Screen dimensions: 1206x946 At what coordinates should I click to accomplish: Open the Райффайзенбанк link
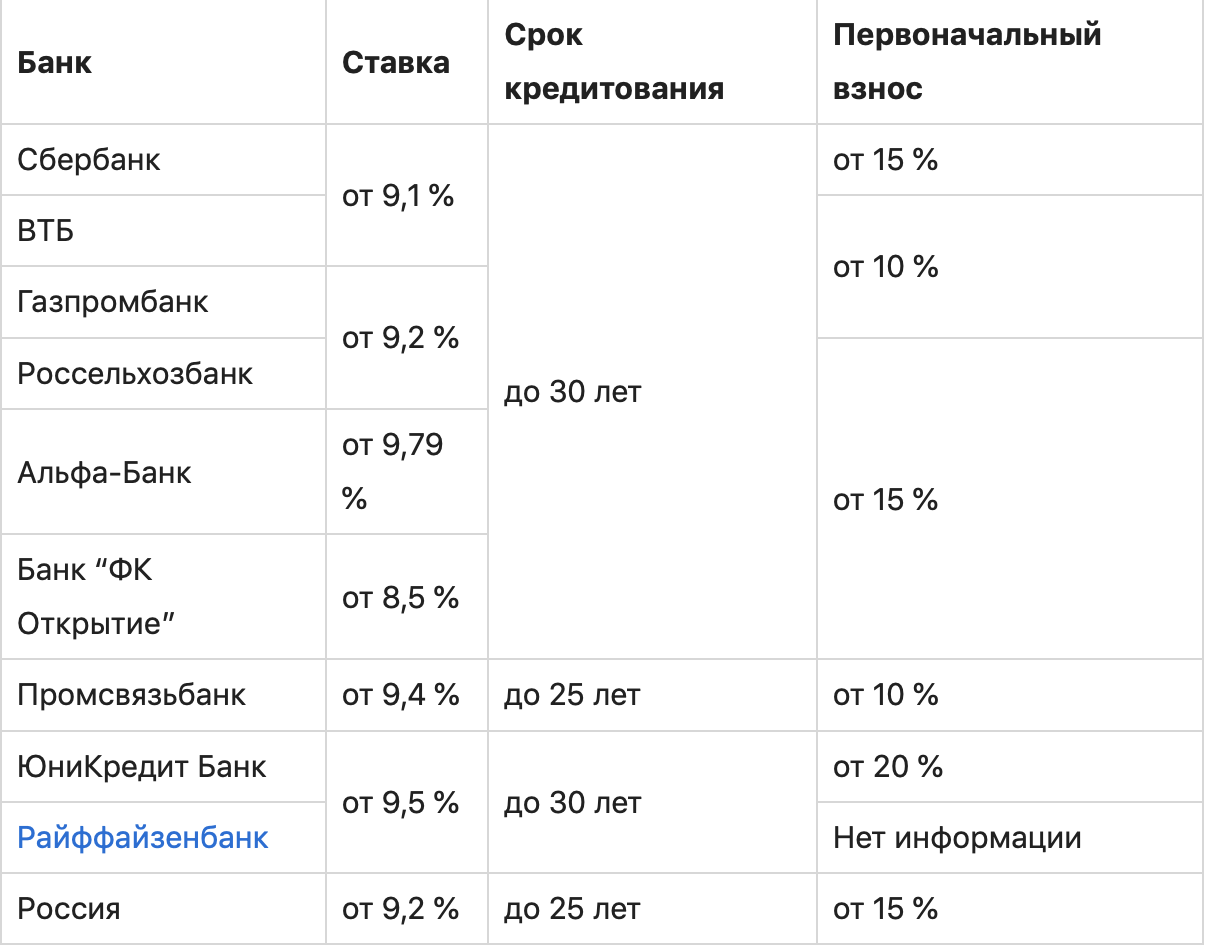pos(143,837)
